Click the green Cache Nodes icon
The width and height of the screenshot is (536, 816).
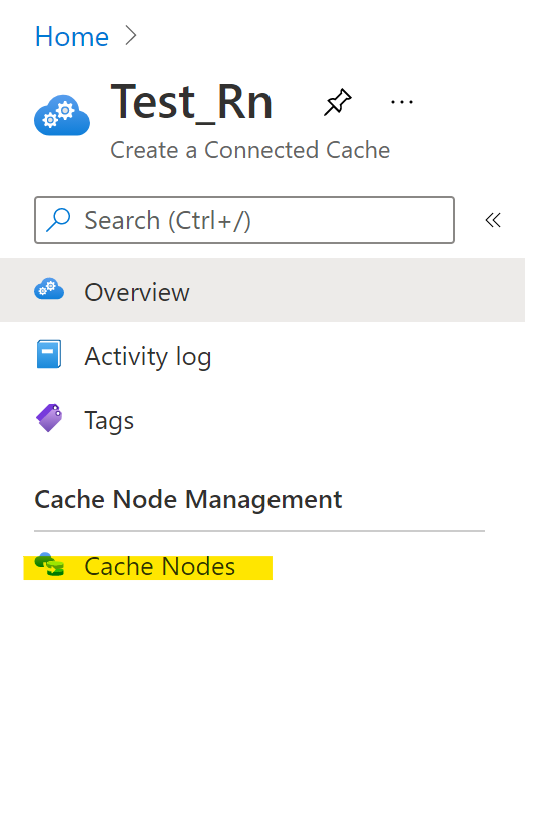(x=49, y=565)
